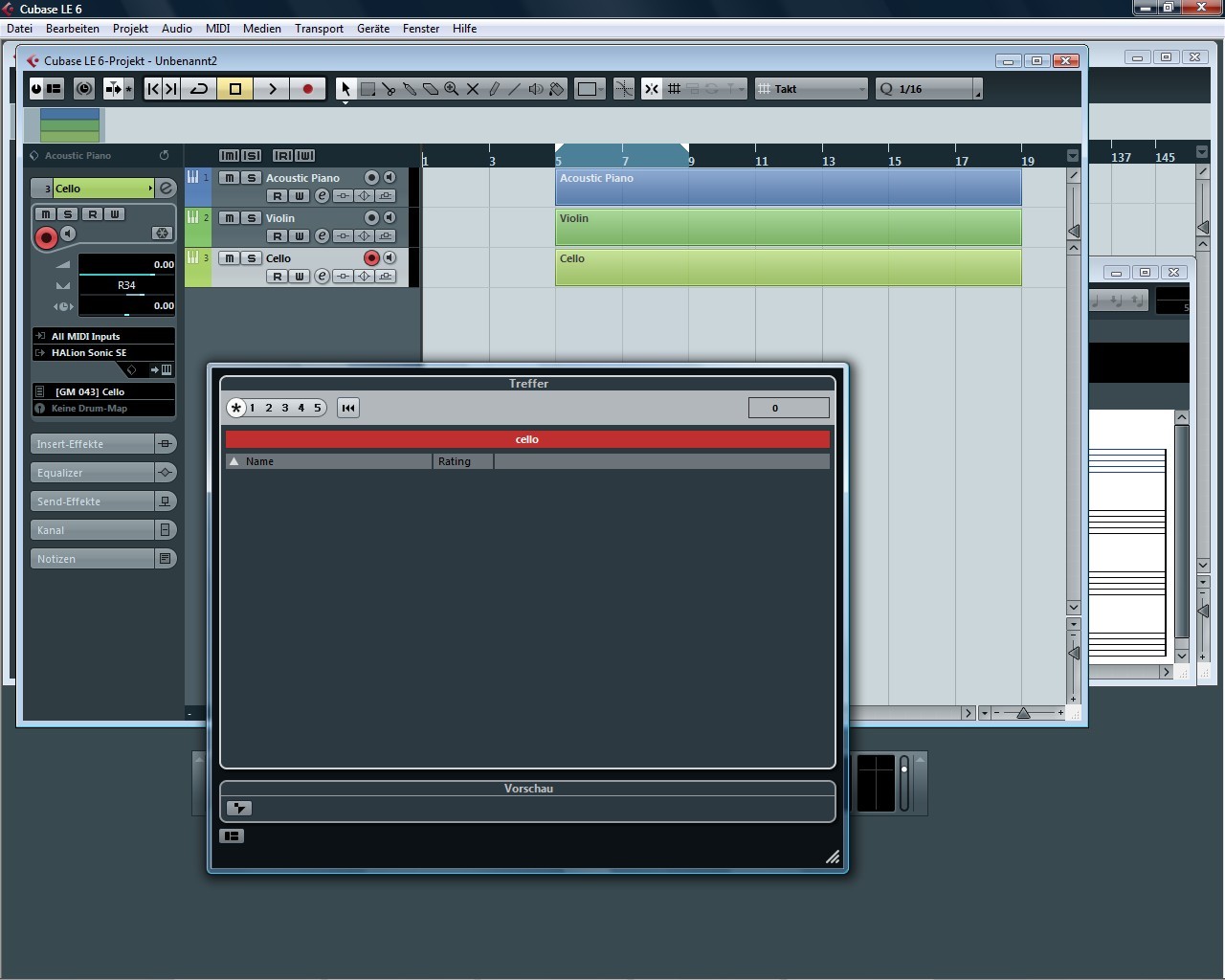Image resolution: width=1225 pixels, height=980 pixels.
Task: Deactivate all solo states global button
Action: pos(252,156)
